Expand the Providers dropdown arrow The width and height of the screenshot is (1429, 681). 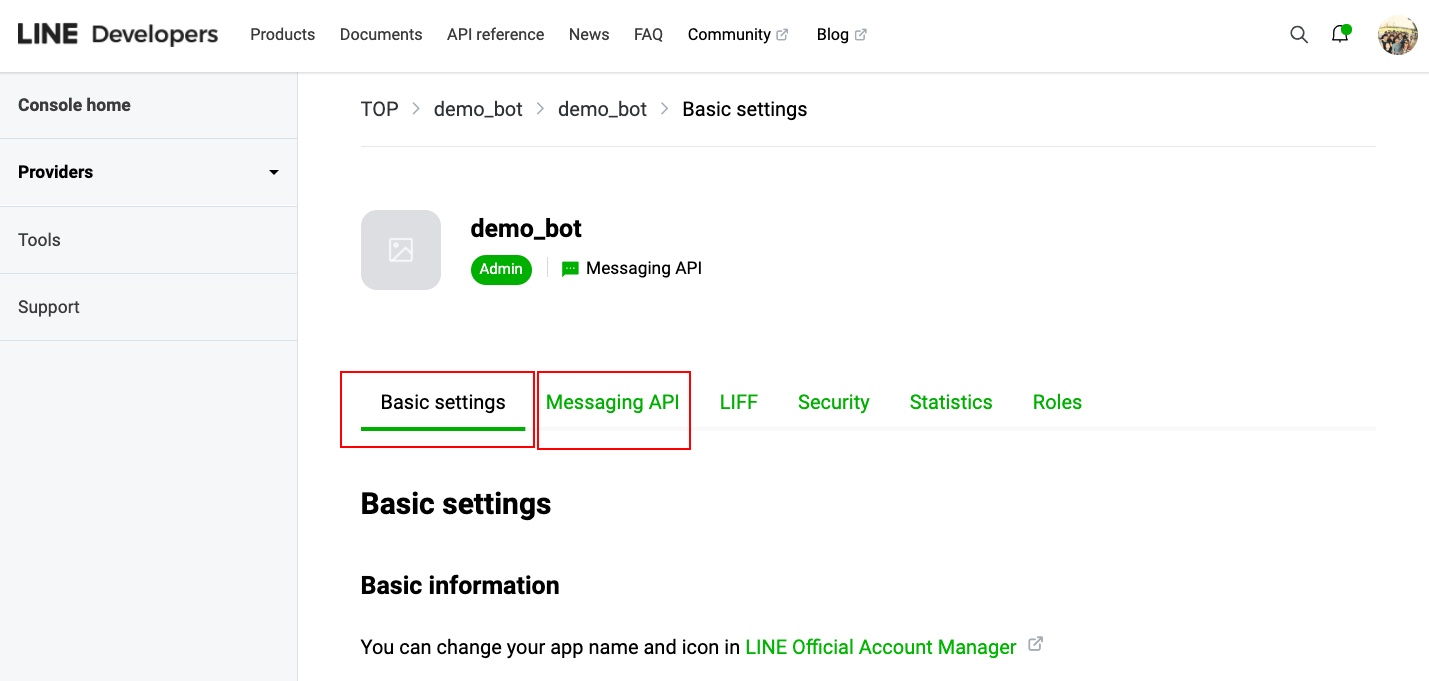pos(274,173)
